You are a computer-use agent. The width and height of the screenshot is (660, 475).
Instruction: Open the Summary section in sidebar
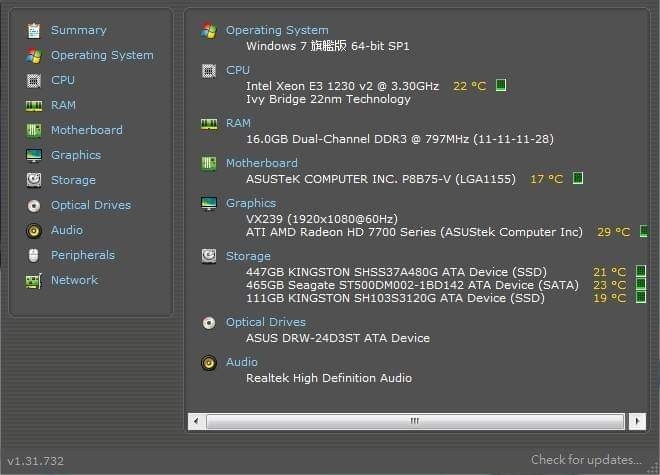point(79,30)
